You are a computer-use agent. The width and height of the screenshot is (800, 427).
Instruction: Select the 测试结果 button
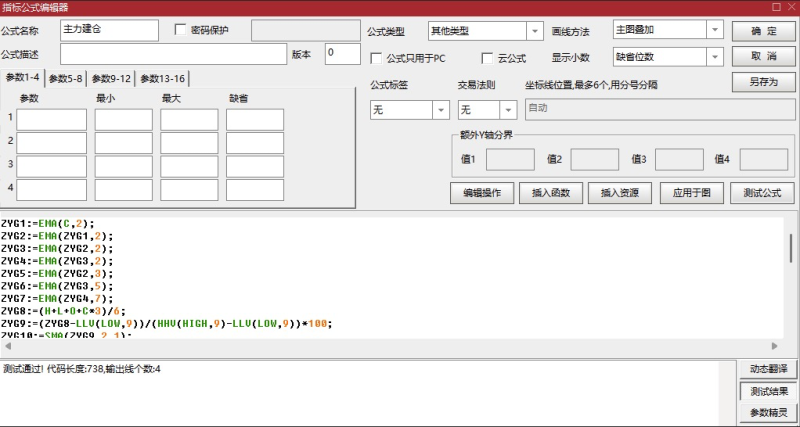(x=768, y=391)
